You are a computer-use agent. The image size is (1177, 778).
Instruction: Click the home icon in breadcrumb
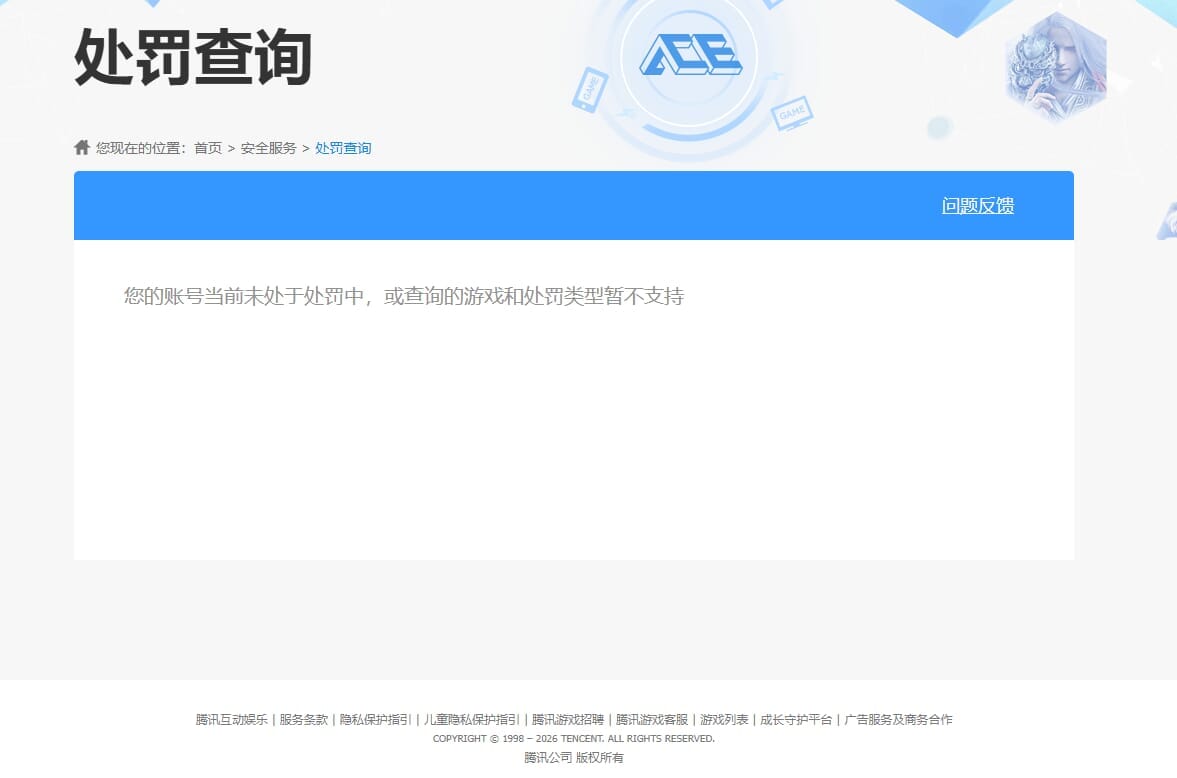[x=82, y=147]
